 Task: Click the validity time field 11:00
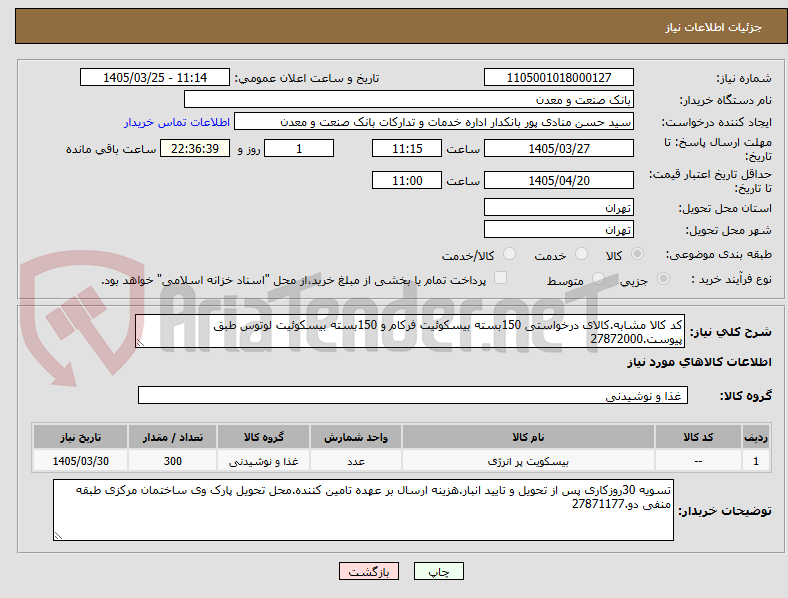pos(407,180)
